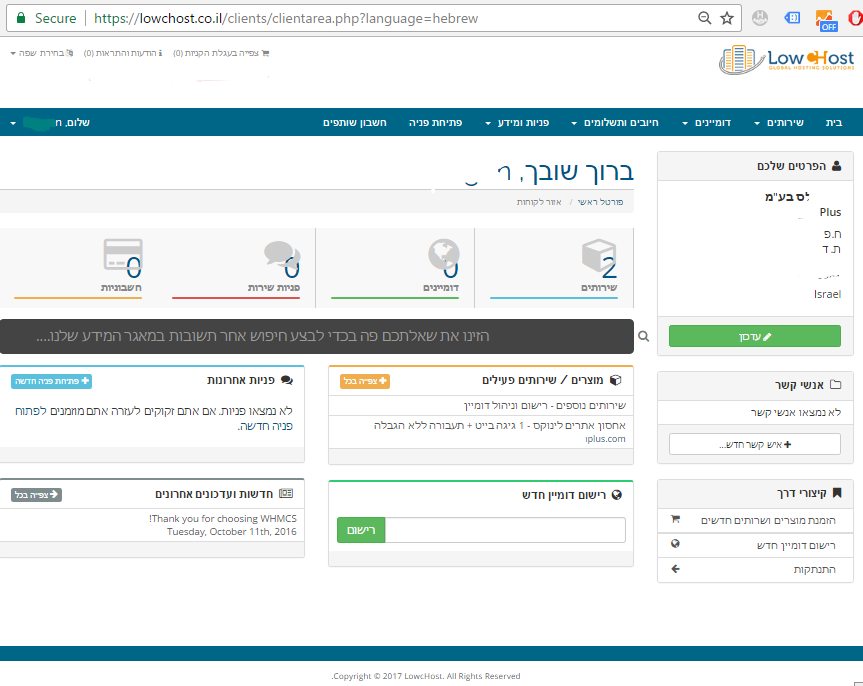Click the ad blocker OFF extension icon
The height and width of the screenshot is (686, 863).
825,19
